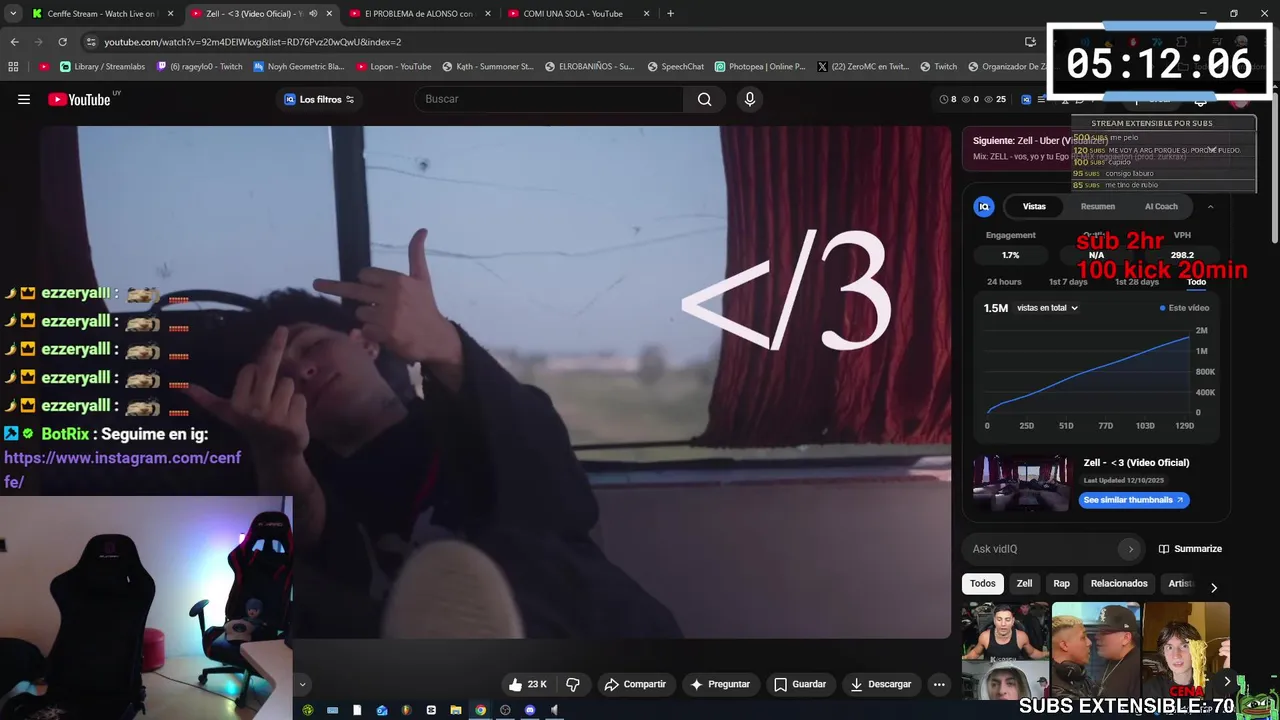Click the browser address bar URL
This screenshot has height=720, width=1280.
pyautogui.click(x=253, y=42)
